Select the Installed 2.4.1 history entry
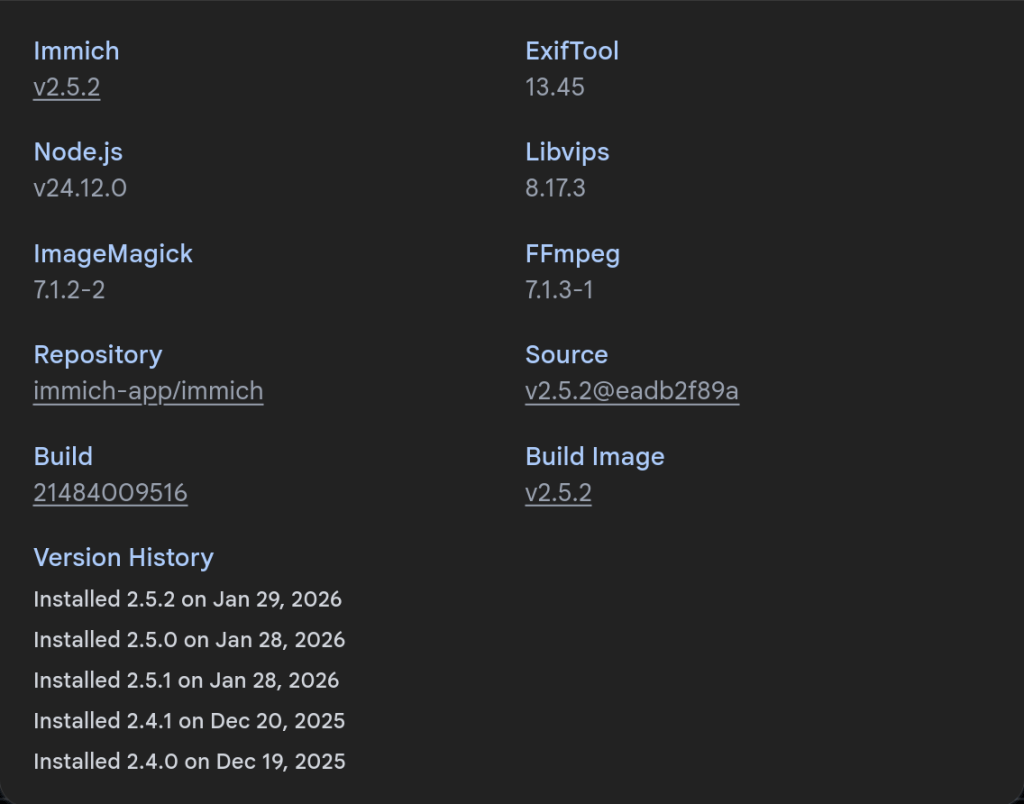 tap(189, 721)
